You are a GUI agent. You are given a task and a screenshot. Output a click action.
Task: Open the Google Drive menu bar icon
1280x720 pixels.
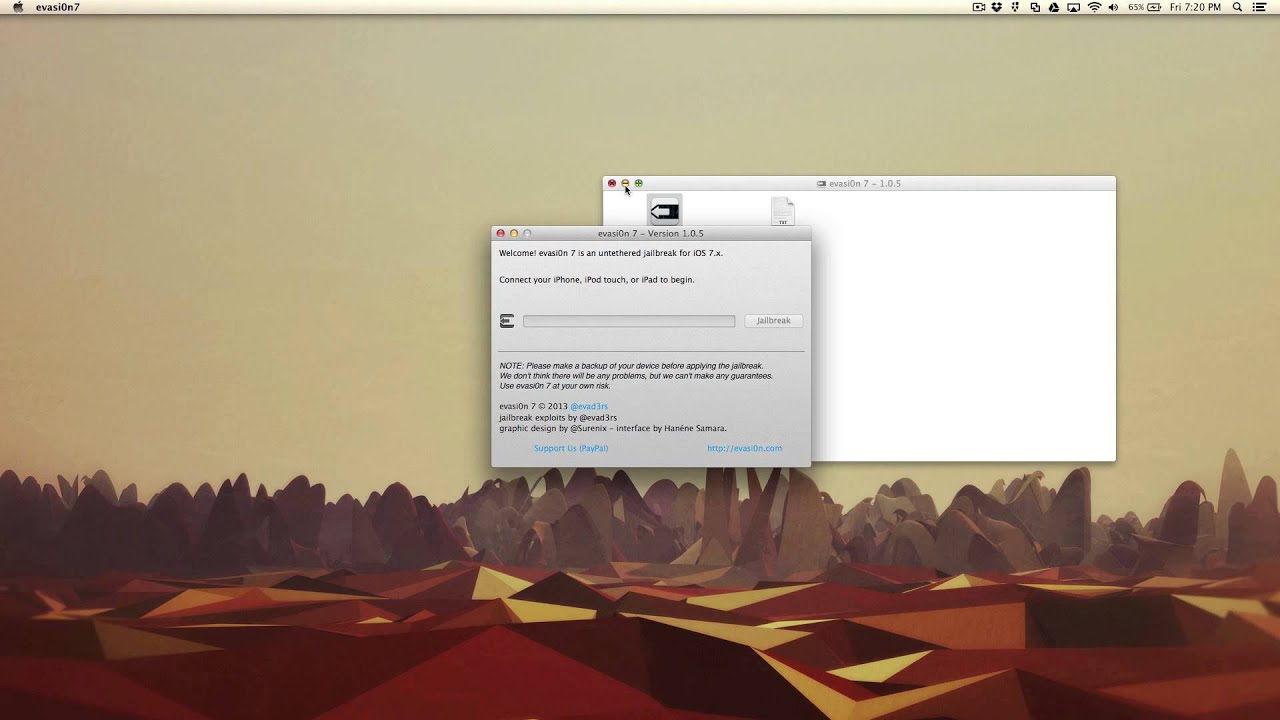1054,7
